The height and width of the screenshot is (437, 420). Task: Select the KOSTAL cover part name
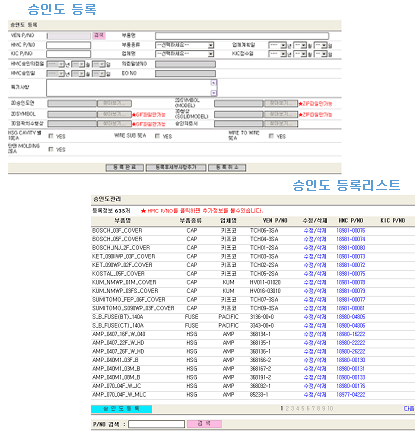(118, 274)
